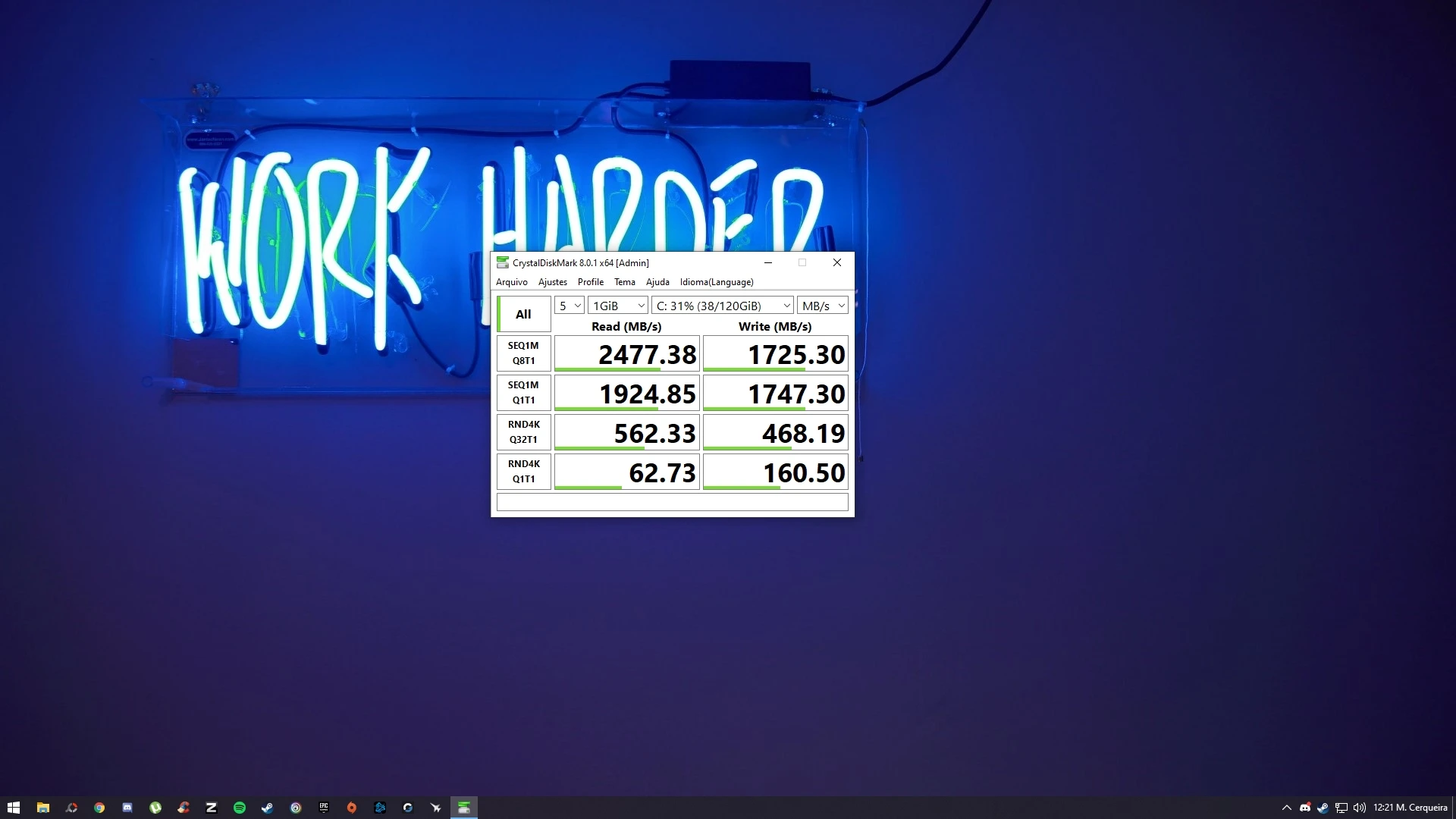Viewport: 1456px width, 819px height.
Task: Expand the 1GiB test size dropdown
Action: pyautogui.click(x=618, y=306)
